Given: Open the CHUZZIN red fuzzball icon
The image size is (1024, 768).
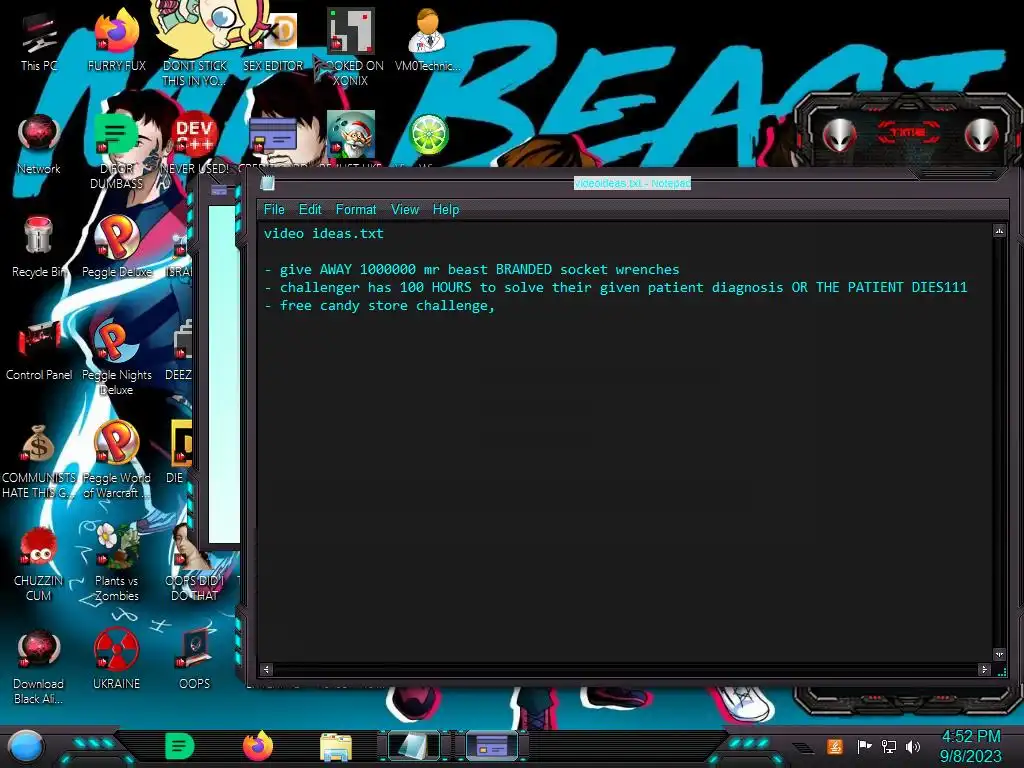Looking at the screenshot, I should coord(39,564).
